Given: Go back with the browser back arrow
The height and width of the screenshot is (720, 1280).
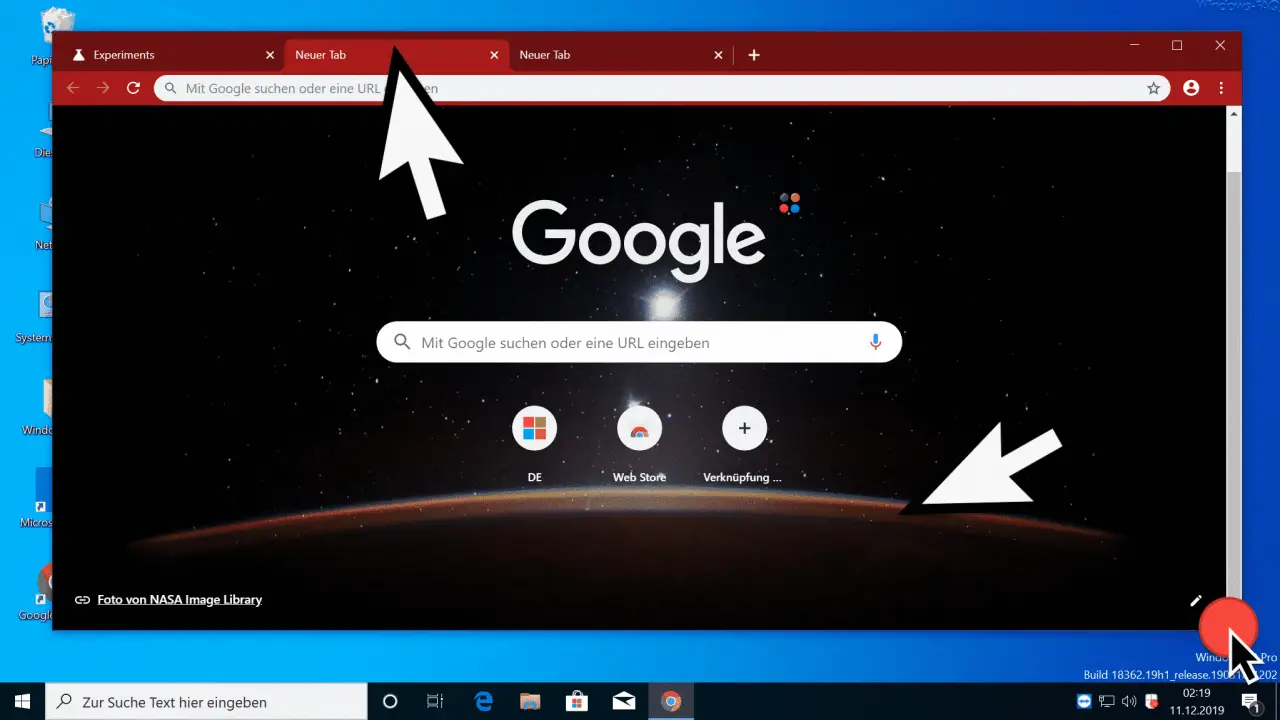Looking at the screenshot, I should 72,88.
